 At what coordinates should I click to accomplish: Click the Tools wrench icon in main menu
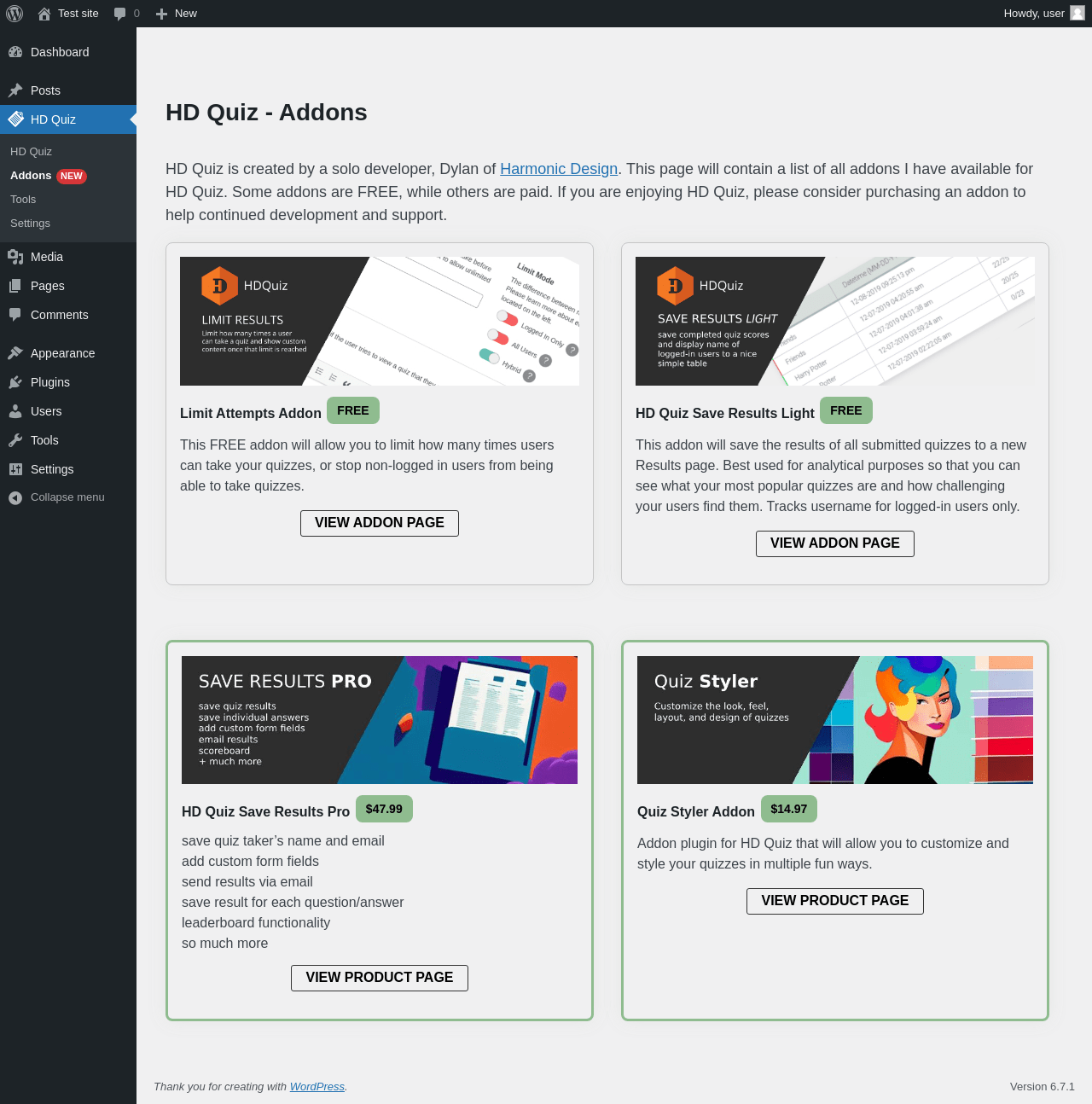point(15,440)
